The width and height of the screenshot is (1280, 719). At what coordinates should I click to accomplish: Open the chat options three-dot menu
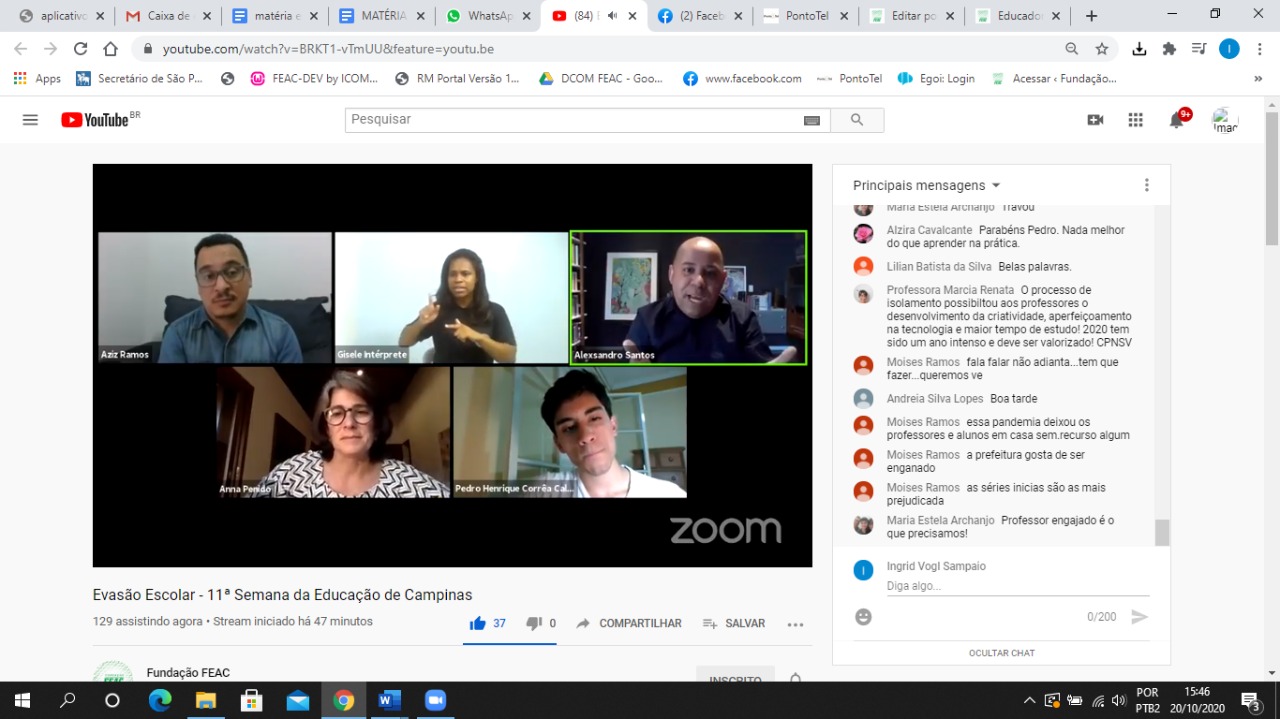click(1146, 185)
